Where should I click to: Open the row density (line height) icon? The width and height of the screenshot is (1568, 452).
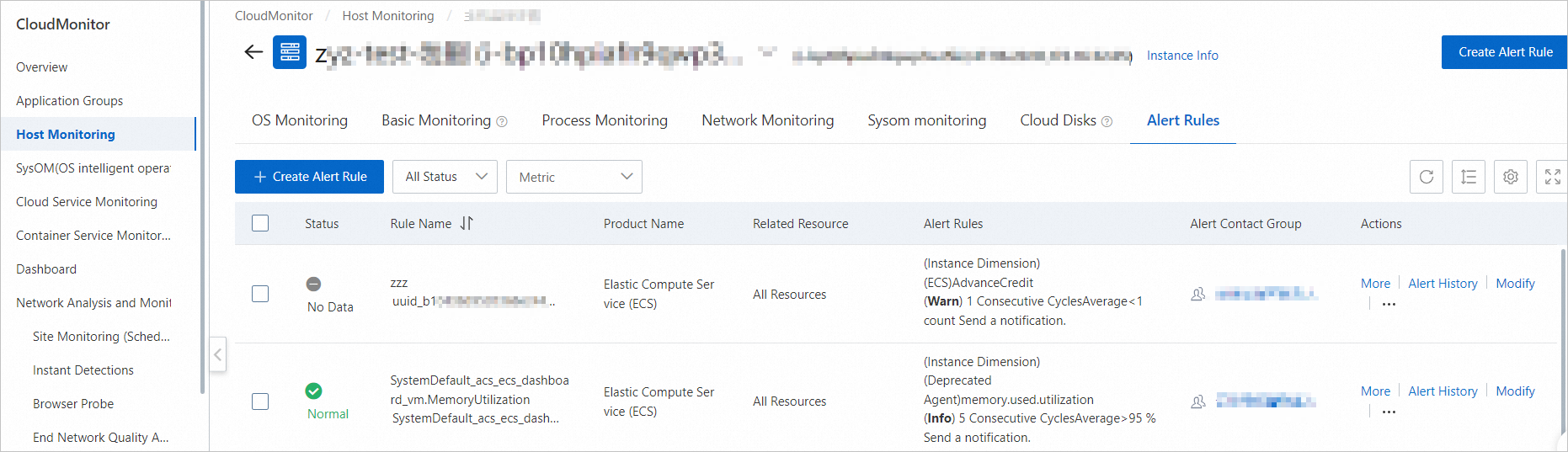point(1468,177)
